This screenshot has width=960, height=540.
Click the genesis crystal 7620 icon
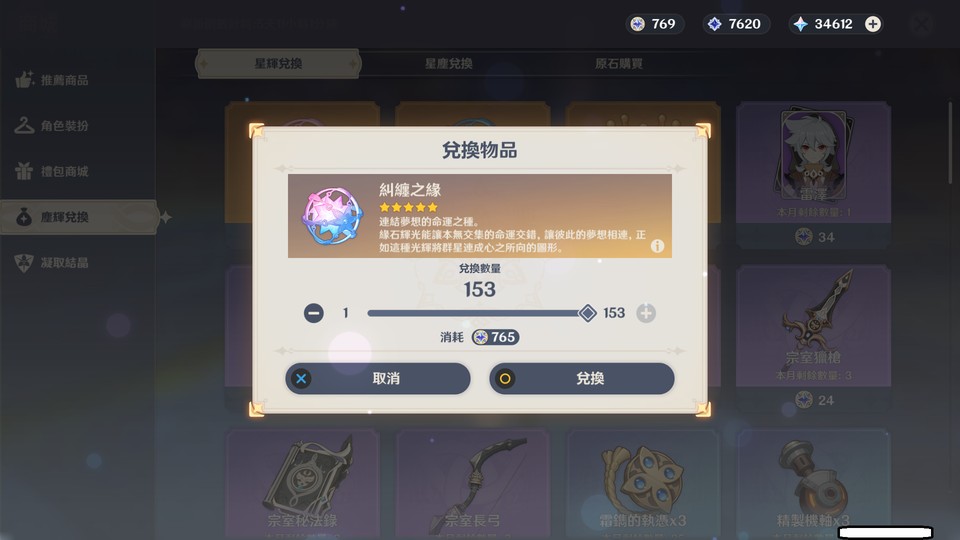pos(714,24)
